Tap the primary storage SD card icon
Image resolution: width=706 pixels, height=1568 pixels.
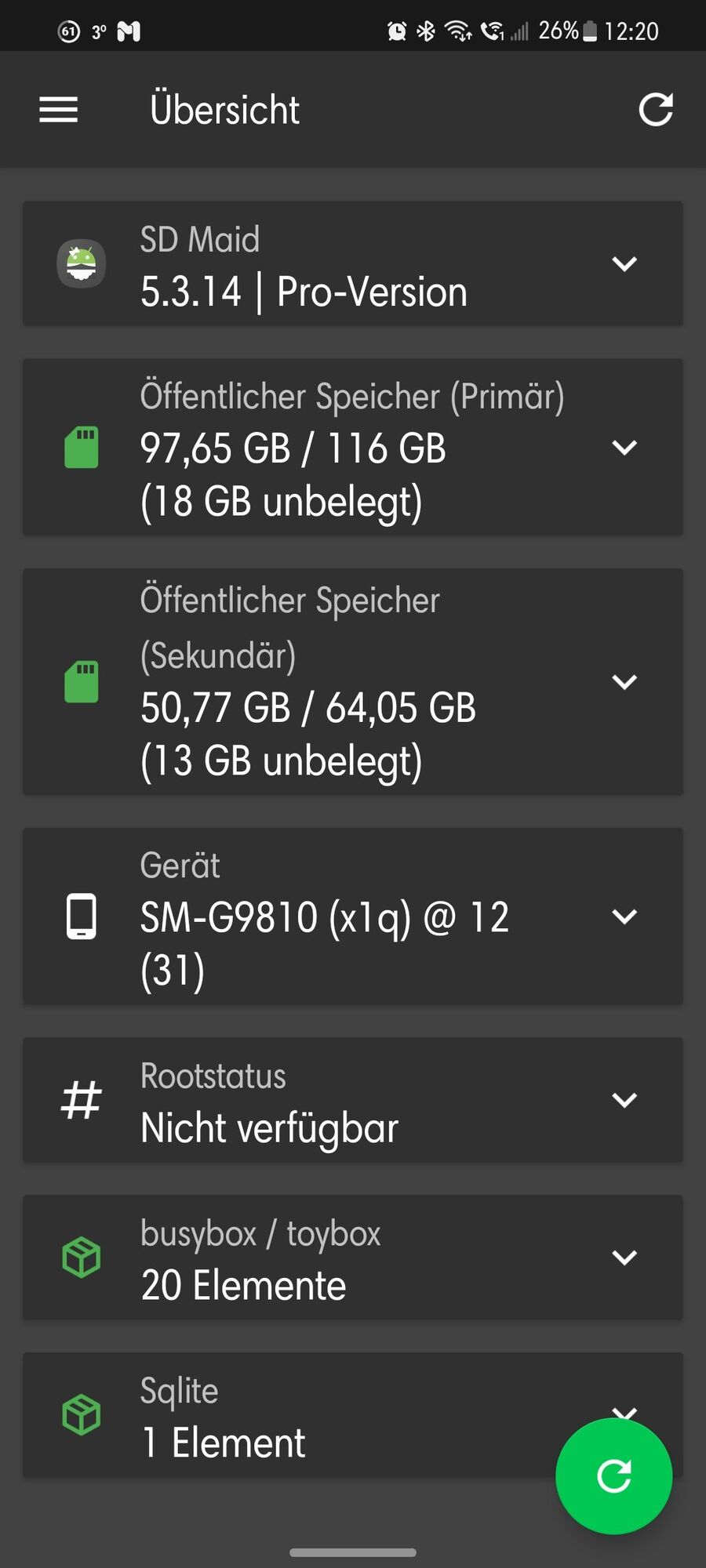pyautogui.click(x=82, y=448)
